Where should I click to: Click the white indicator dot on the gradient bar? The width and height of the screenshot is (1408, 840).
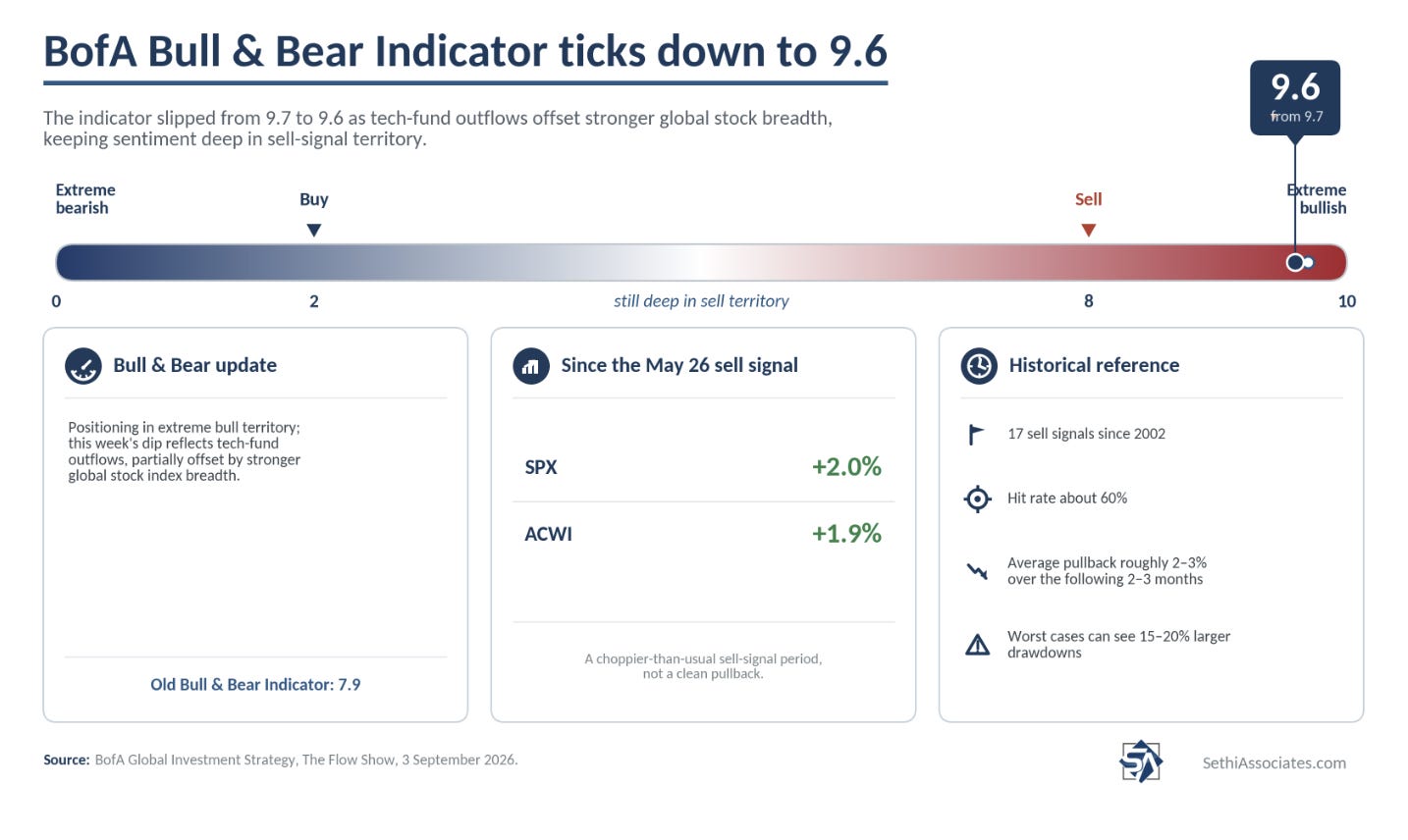[x=1296, y=263]
